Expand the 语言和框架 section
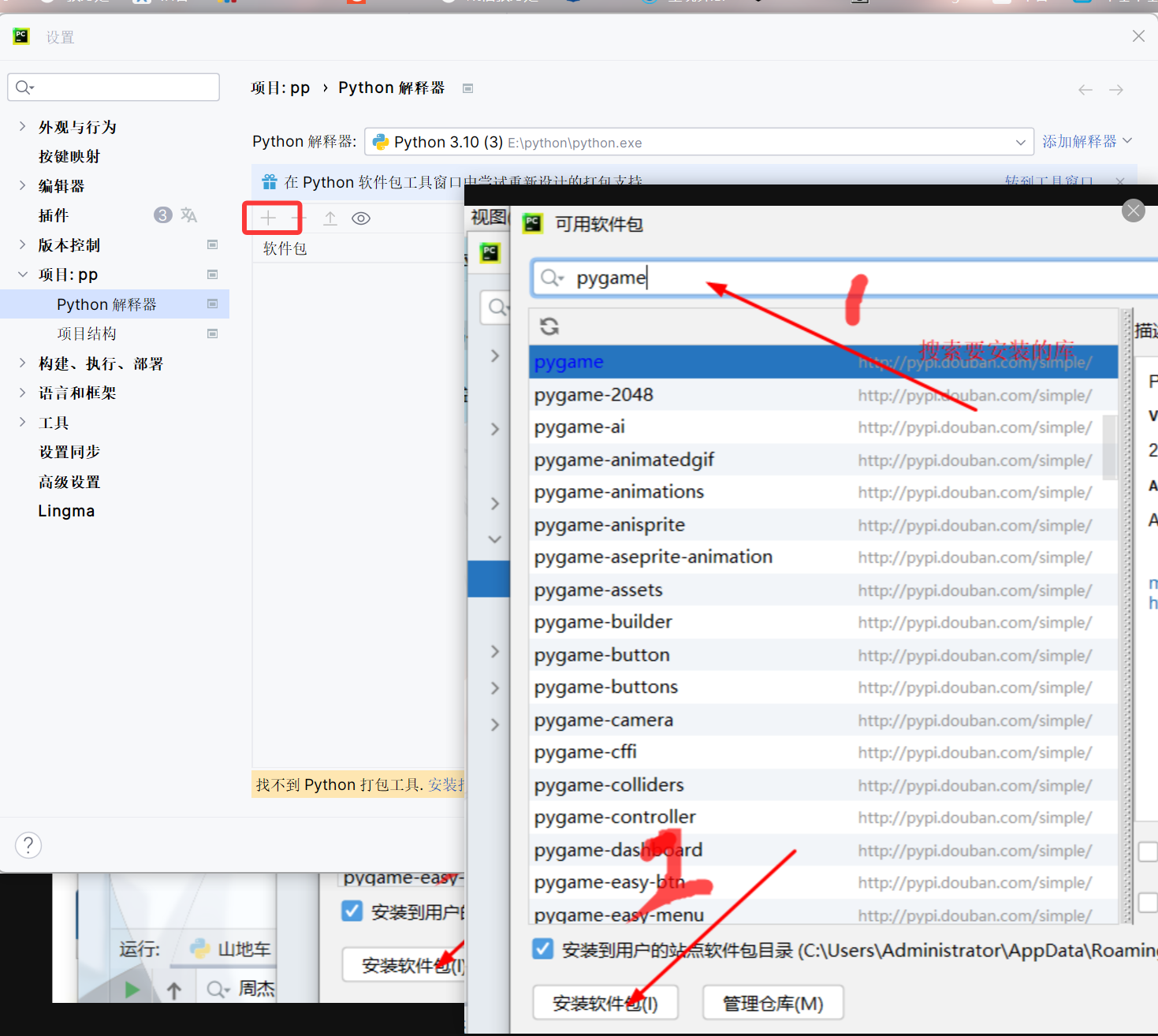 coord(22,393)
